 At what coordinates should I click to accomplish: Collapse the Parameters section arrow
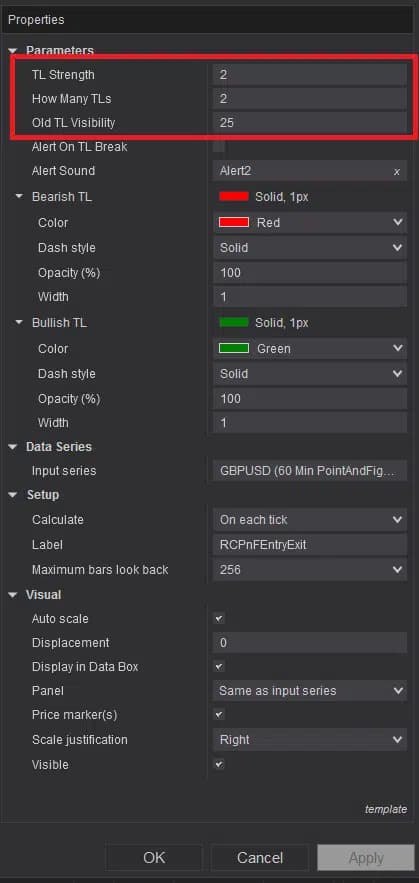click(13, 51)
